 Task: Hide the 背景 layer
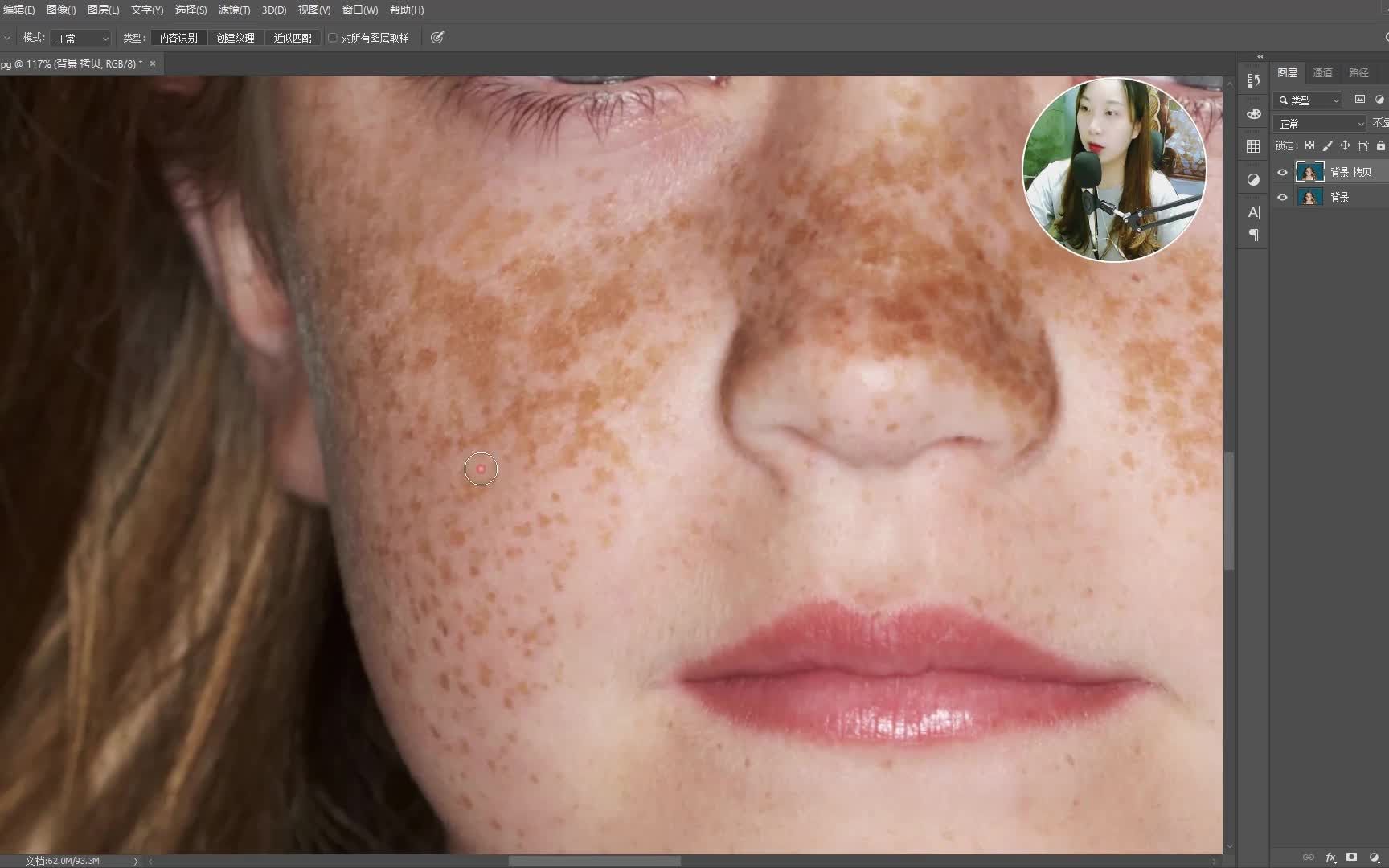pos(1282,197)
